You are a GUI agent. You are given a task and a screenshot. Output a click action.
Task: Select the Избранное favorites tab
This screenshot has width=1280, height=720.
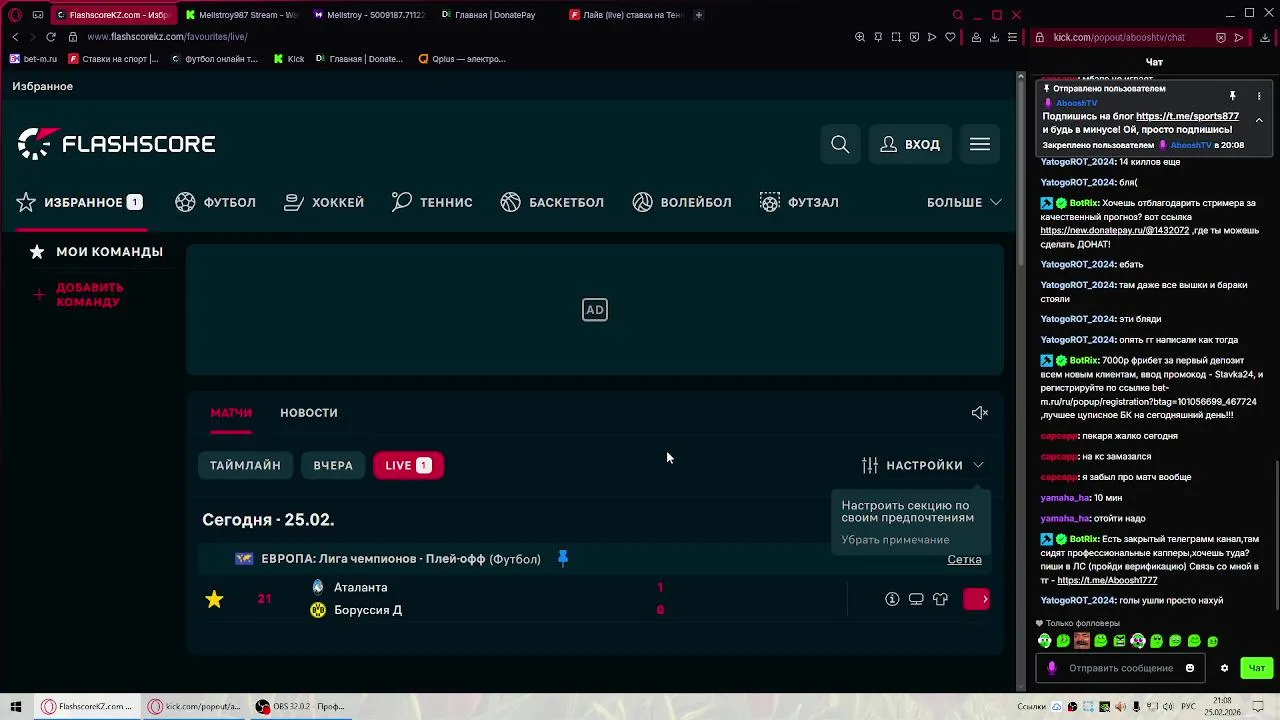80,202
